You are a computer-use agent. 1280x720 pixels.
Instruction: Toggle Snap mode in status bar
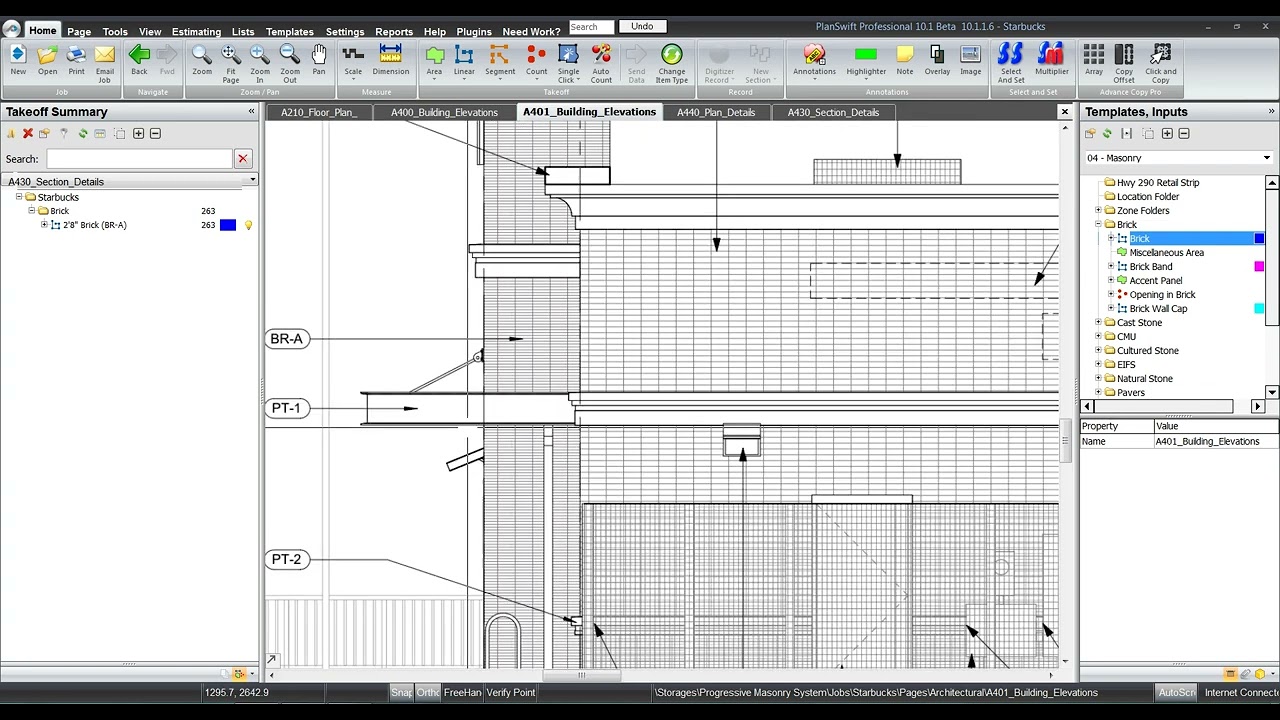click(401, 692)
